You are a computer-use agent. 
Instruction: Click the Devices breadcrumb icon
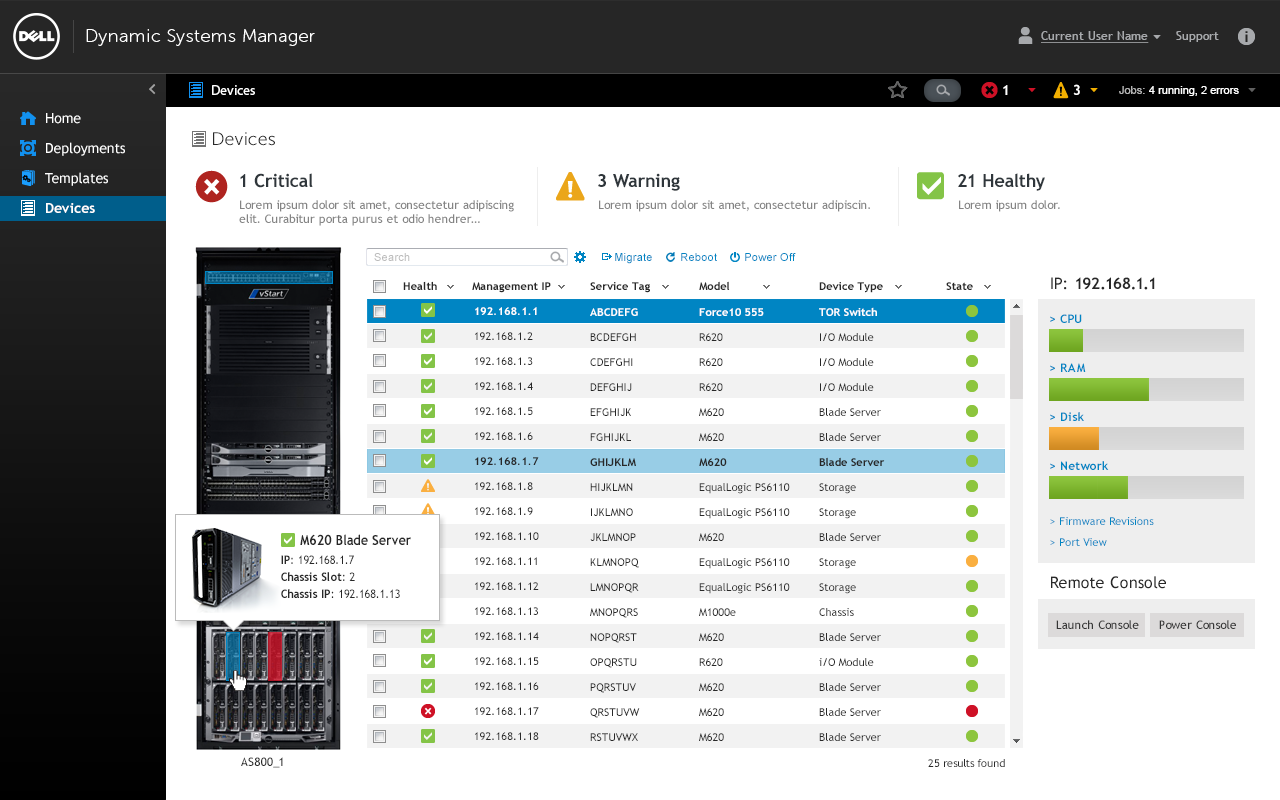196,90
